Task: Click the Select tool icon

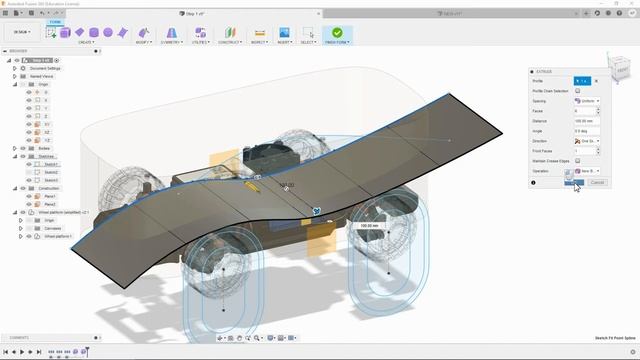Action: (308, 33)
